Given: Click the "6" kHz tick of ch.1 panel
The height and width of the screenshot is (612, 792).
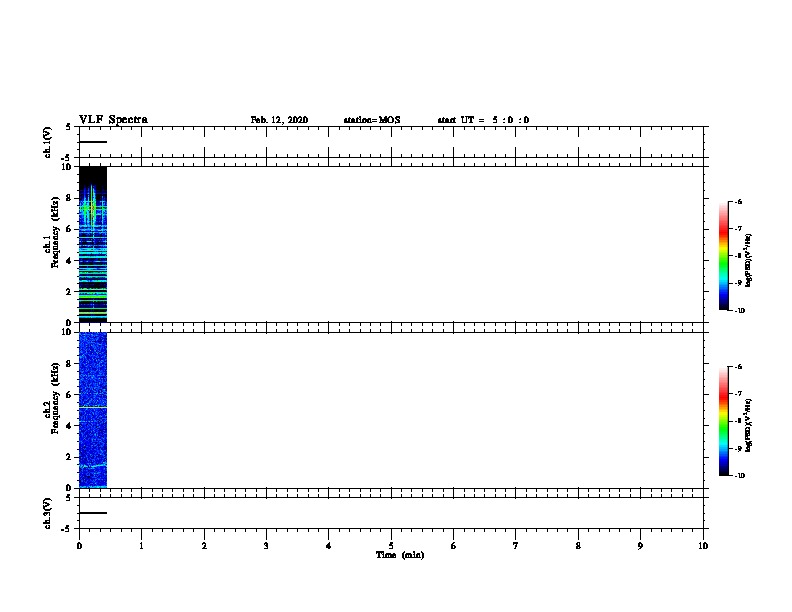Looking at the screenshot, I should 69,229.
